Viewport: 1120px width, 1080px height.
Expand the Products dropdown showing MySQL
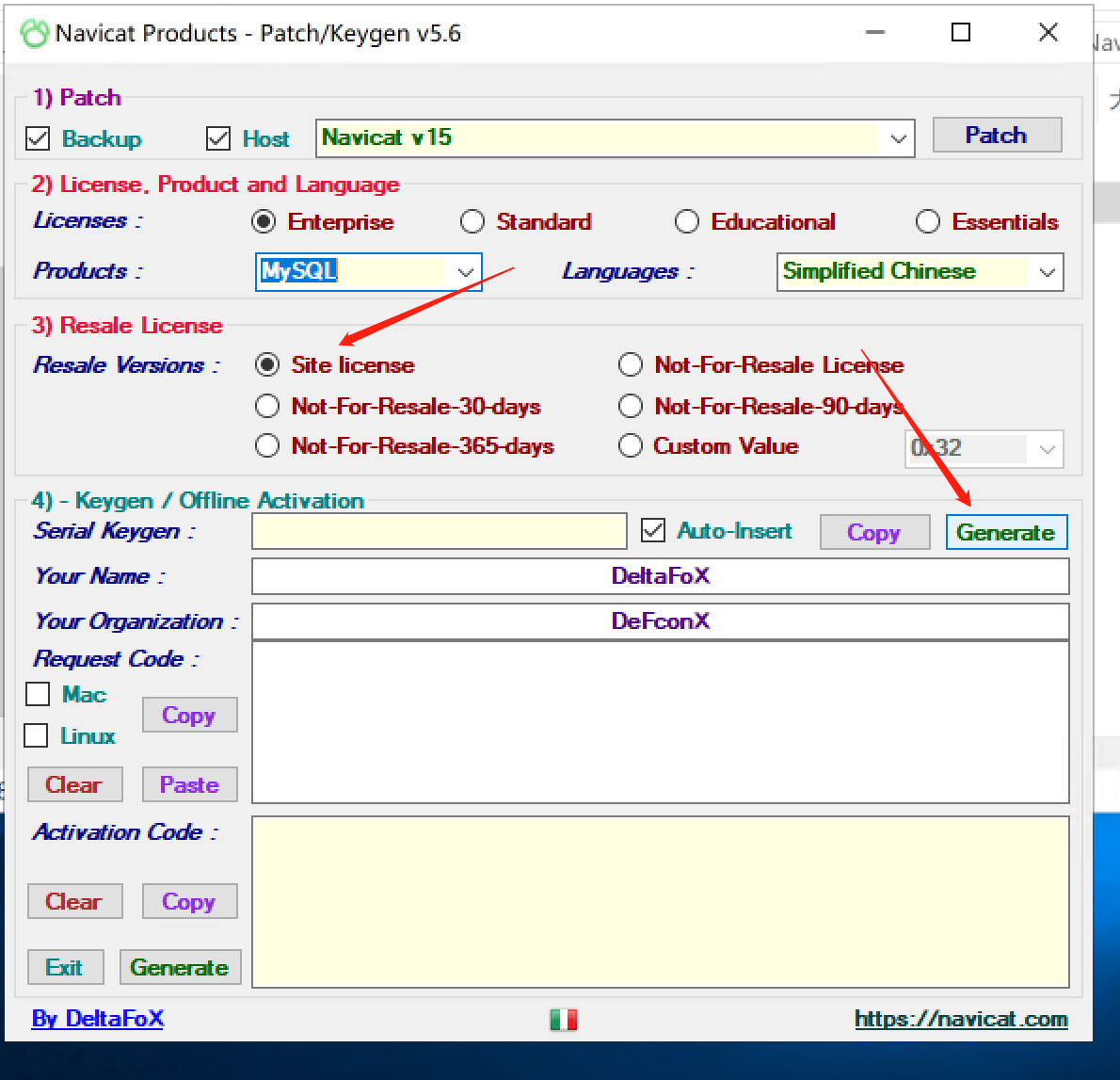click(466, 271)
